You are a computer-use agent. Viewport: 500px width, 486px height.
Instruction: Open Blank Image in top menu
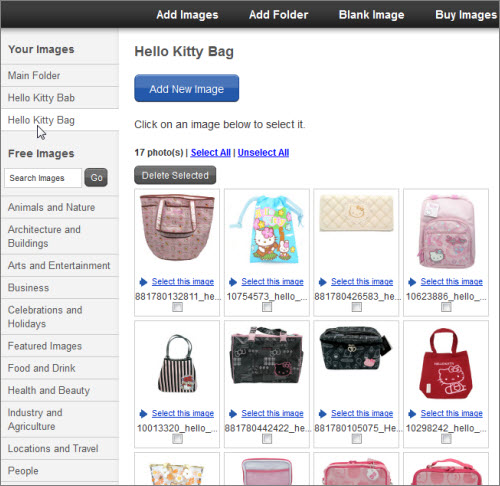[x=371, y=15]
